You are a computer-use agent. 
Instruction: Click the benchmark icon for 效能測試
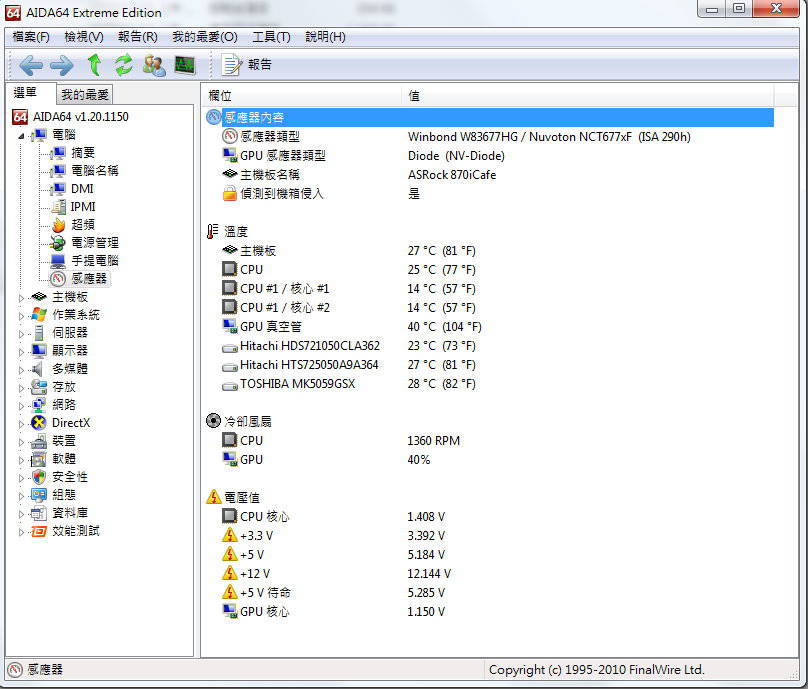39,531
